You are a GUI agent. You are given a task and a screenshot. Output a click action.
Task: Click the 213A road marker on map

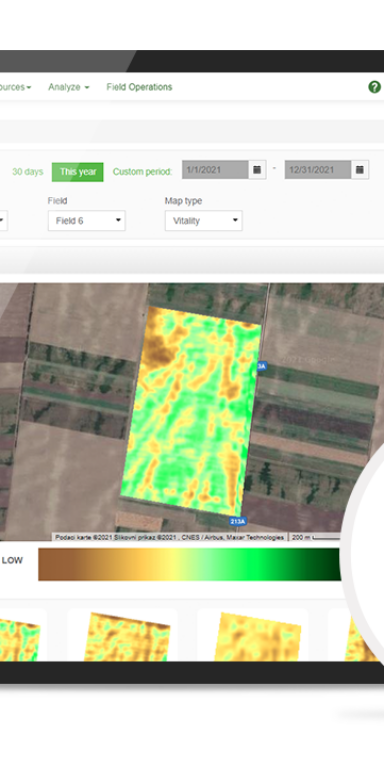pyautogui.click(x=237, y=521)
